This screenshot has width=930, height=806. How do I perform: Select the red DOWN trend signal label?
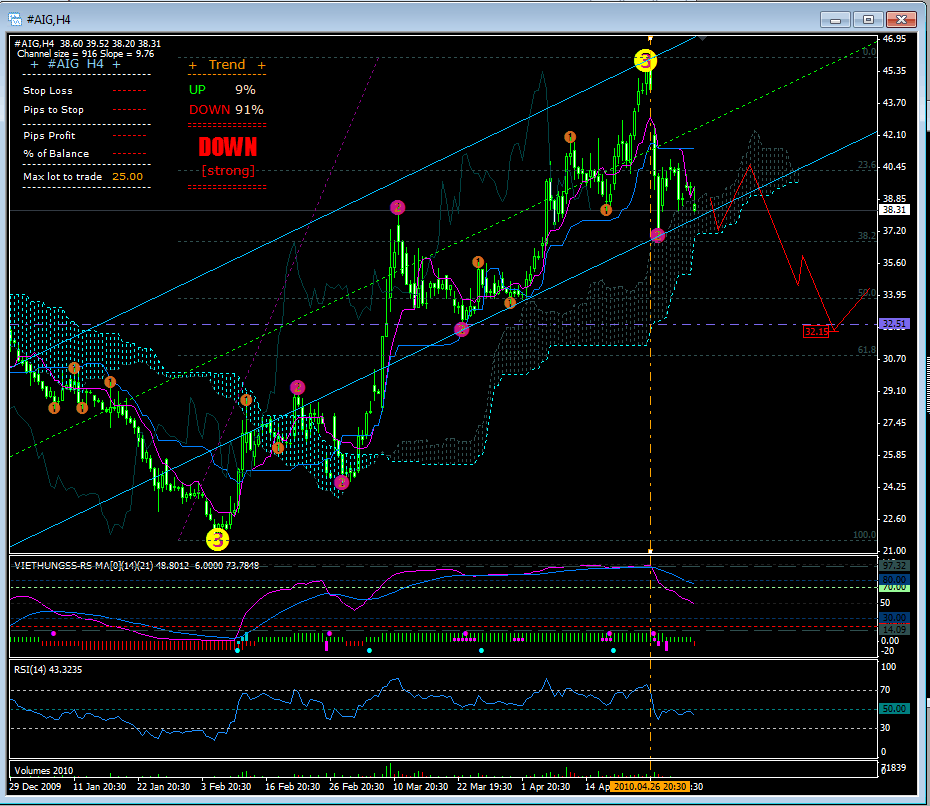[228, 147]
